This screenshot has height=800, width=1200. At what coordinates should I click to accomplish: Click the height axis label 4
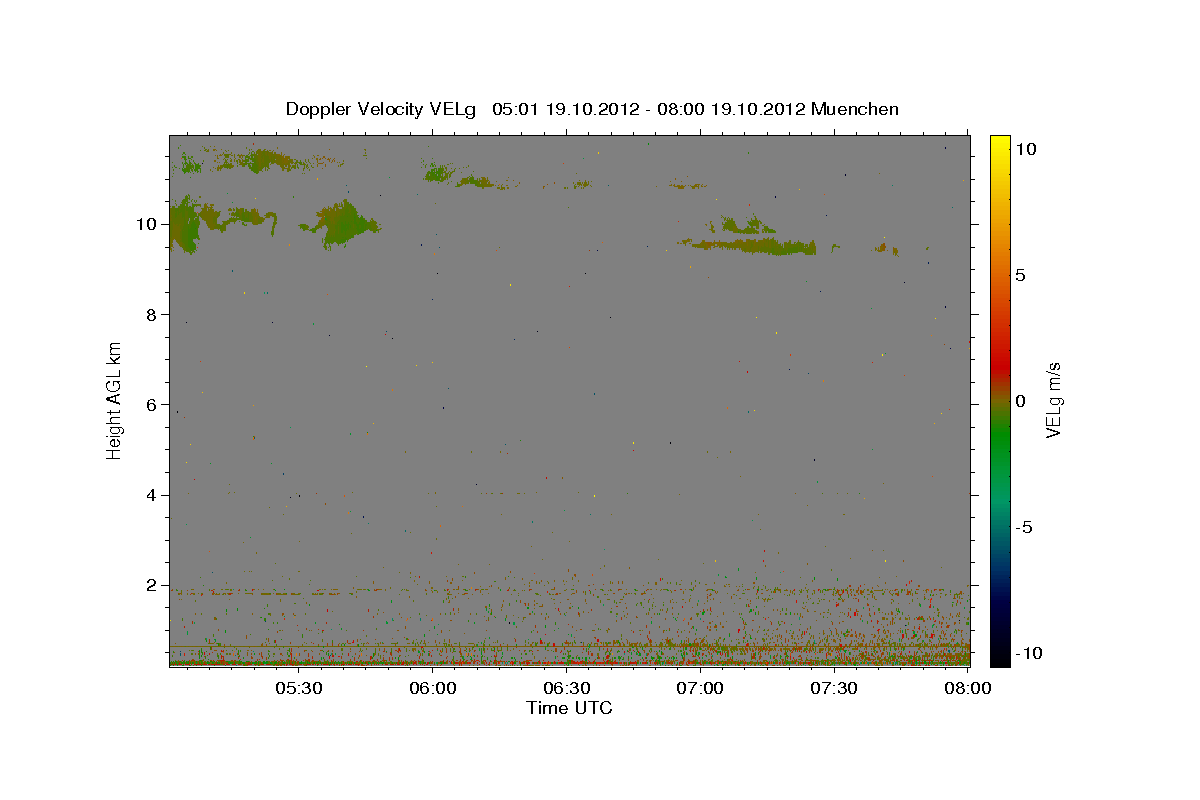point(152,495)
